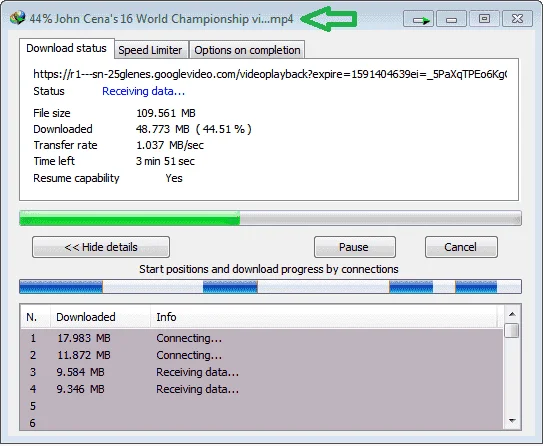Viewport: 543px width, 446px height.
Task: Switch to the Download status tab
Action: 66,48
